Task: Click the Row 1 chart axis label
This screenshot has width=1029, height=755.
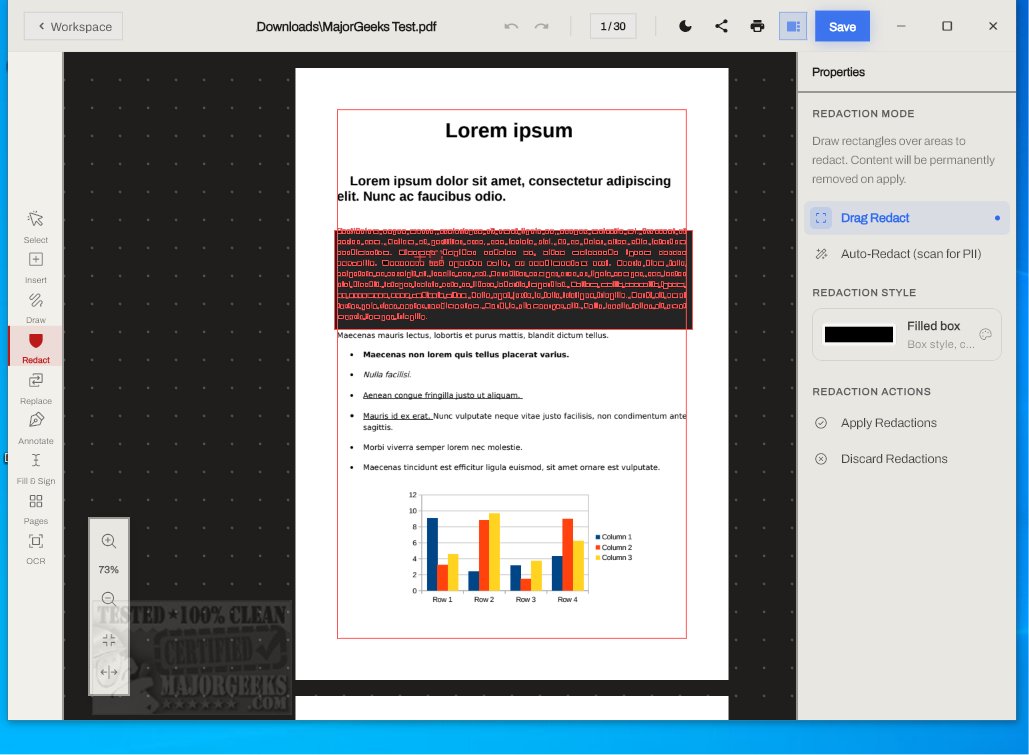Action: coord(442,599)
